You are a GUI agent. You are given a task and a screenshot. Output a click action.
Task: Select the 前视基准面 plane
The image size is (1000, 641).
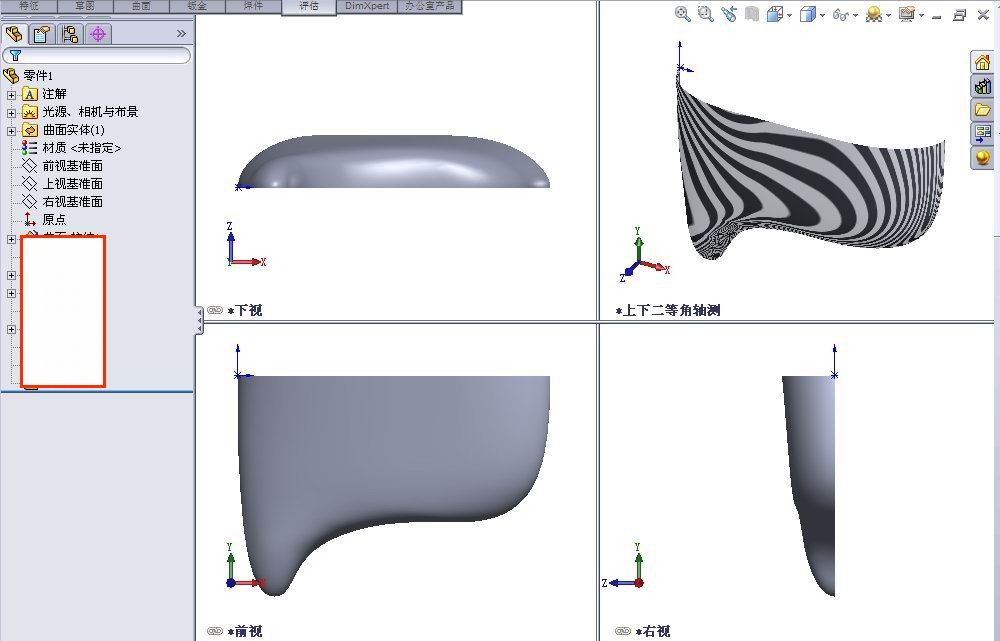(x=72, y=166)
